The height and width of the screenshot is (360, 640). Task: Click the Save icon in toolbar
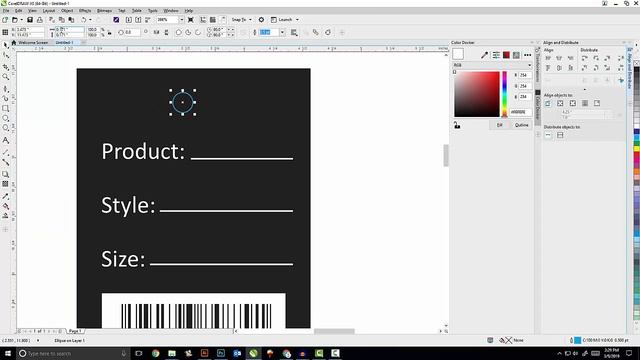30,20
